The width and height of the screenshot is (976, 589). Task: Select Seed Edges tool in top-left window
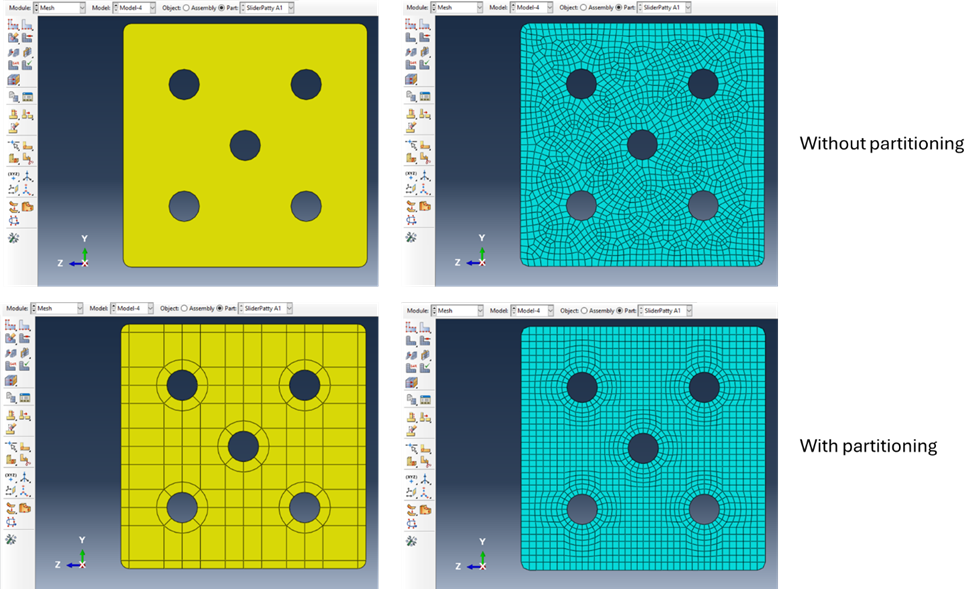(27, 25)
